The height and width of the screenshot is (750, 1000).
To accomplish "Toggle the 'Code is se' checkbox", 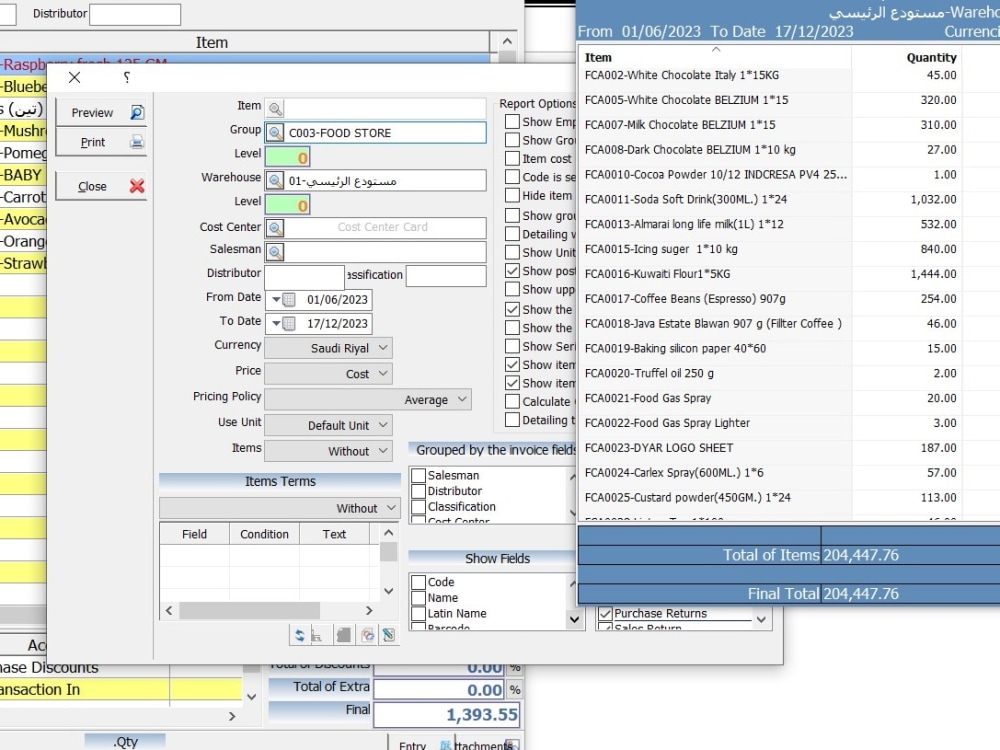I will click(x=512, y=177).
